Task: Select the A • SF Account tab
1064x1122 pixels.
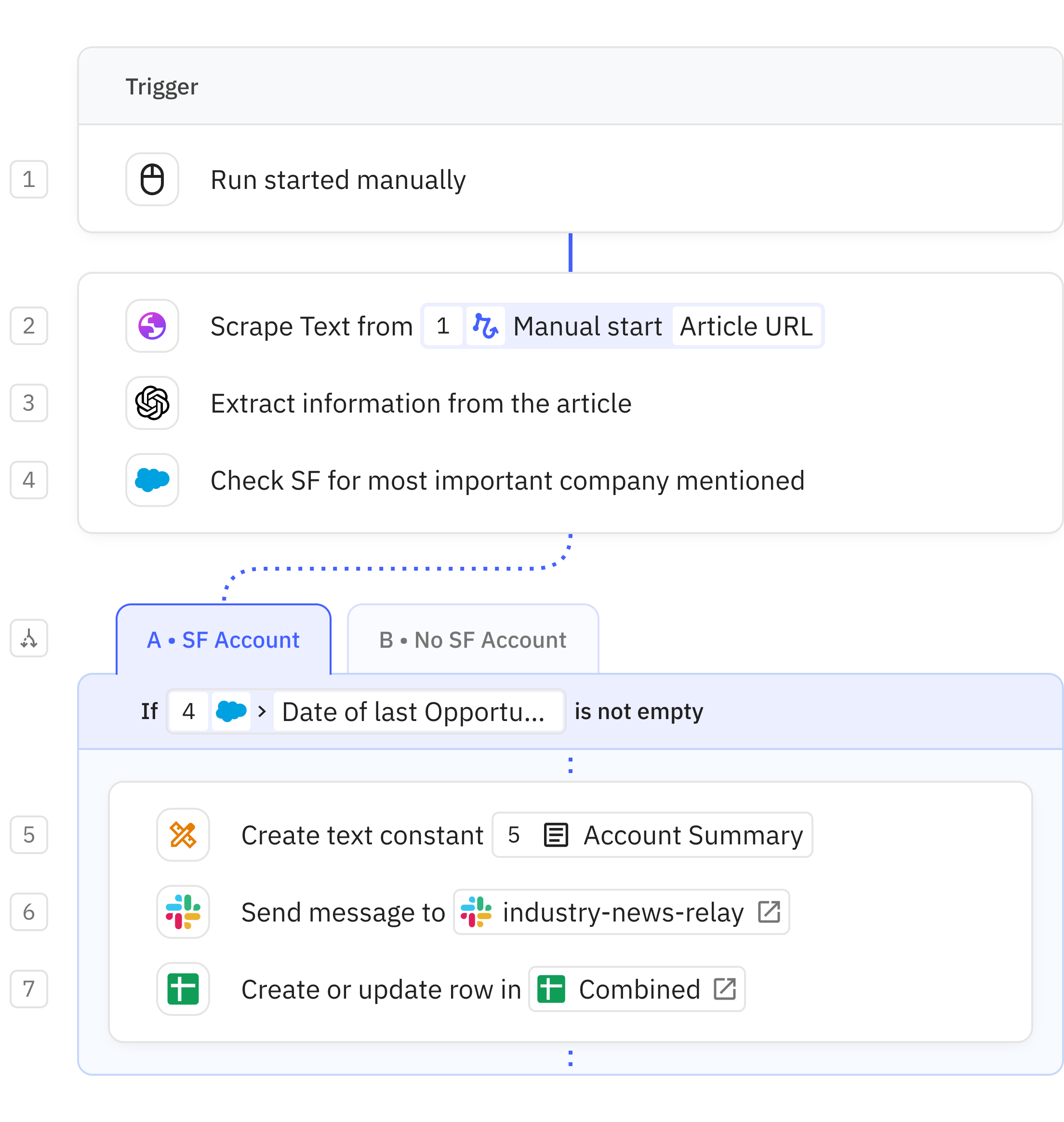Action: (x=224, y=639)
